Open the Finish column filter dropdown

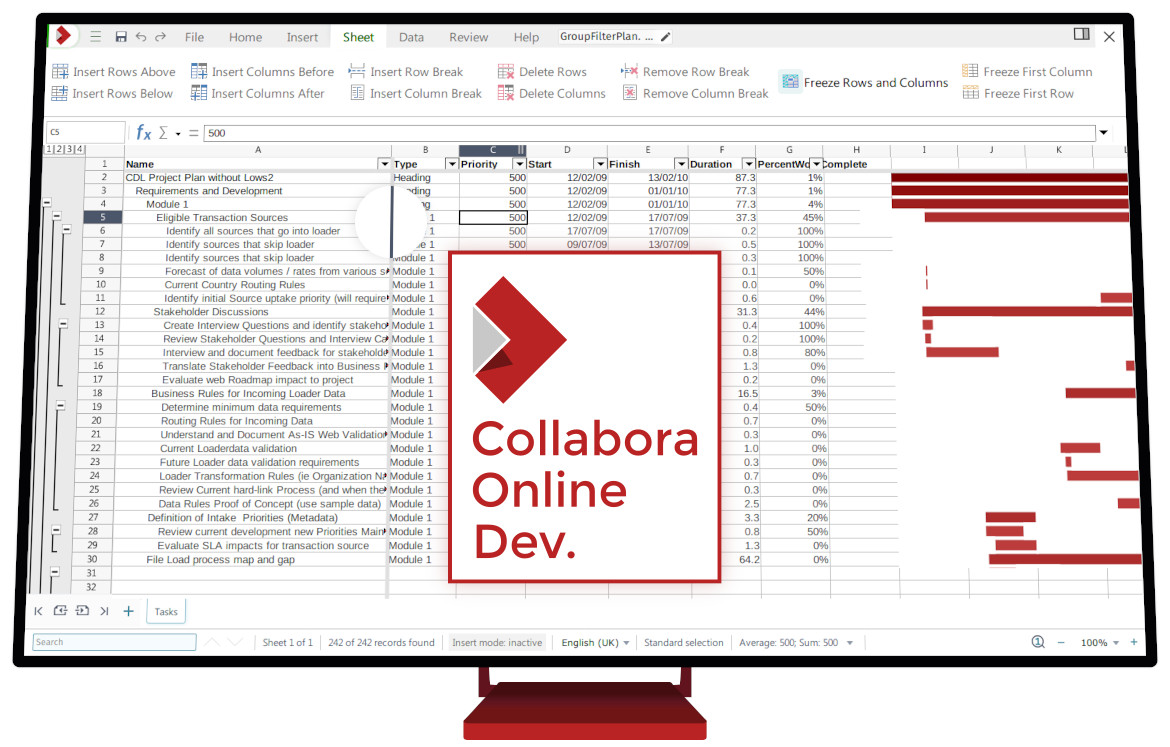pyautogui.click(x=681, y=164)
